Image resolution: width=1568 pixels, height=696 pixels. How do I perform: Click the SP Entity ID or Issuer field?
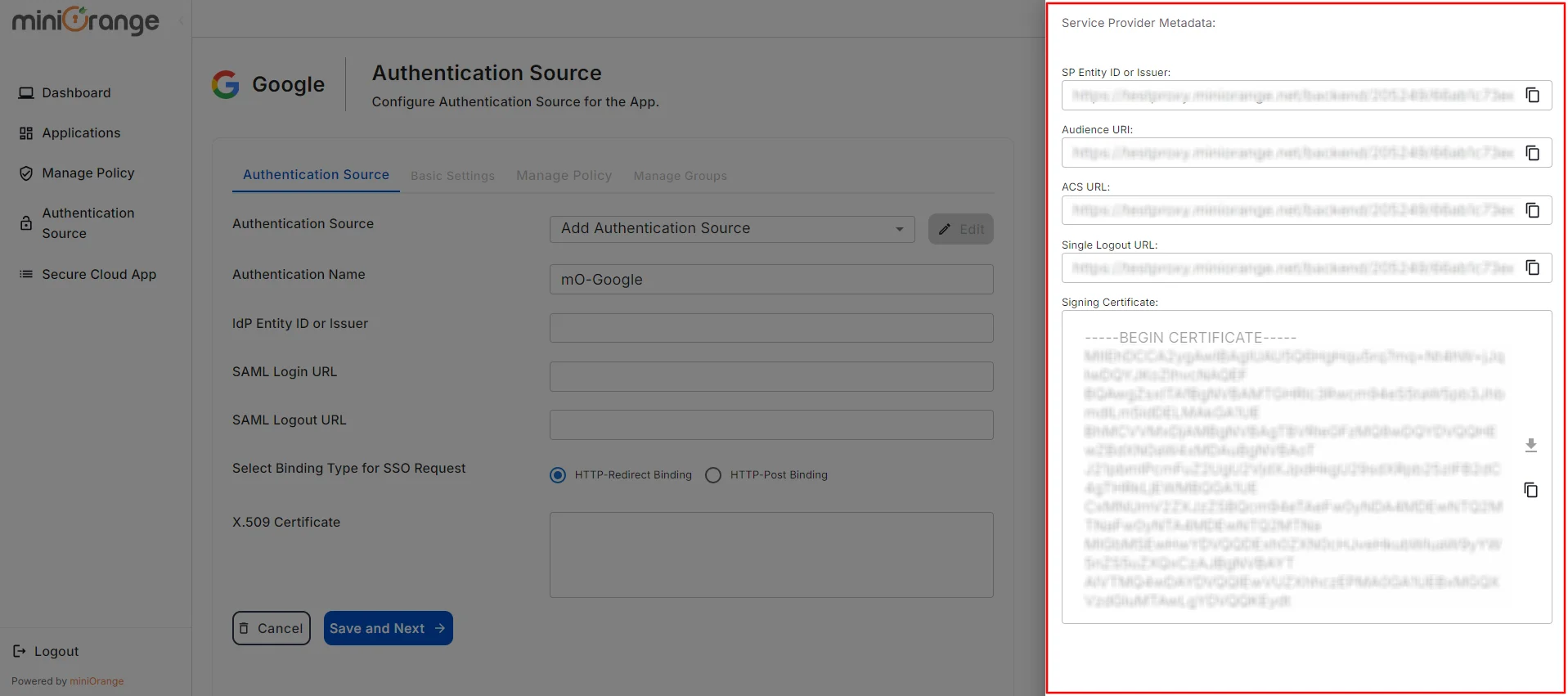[x=1306, y=95]
